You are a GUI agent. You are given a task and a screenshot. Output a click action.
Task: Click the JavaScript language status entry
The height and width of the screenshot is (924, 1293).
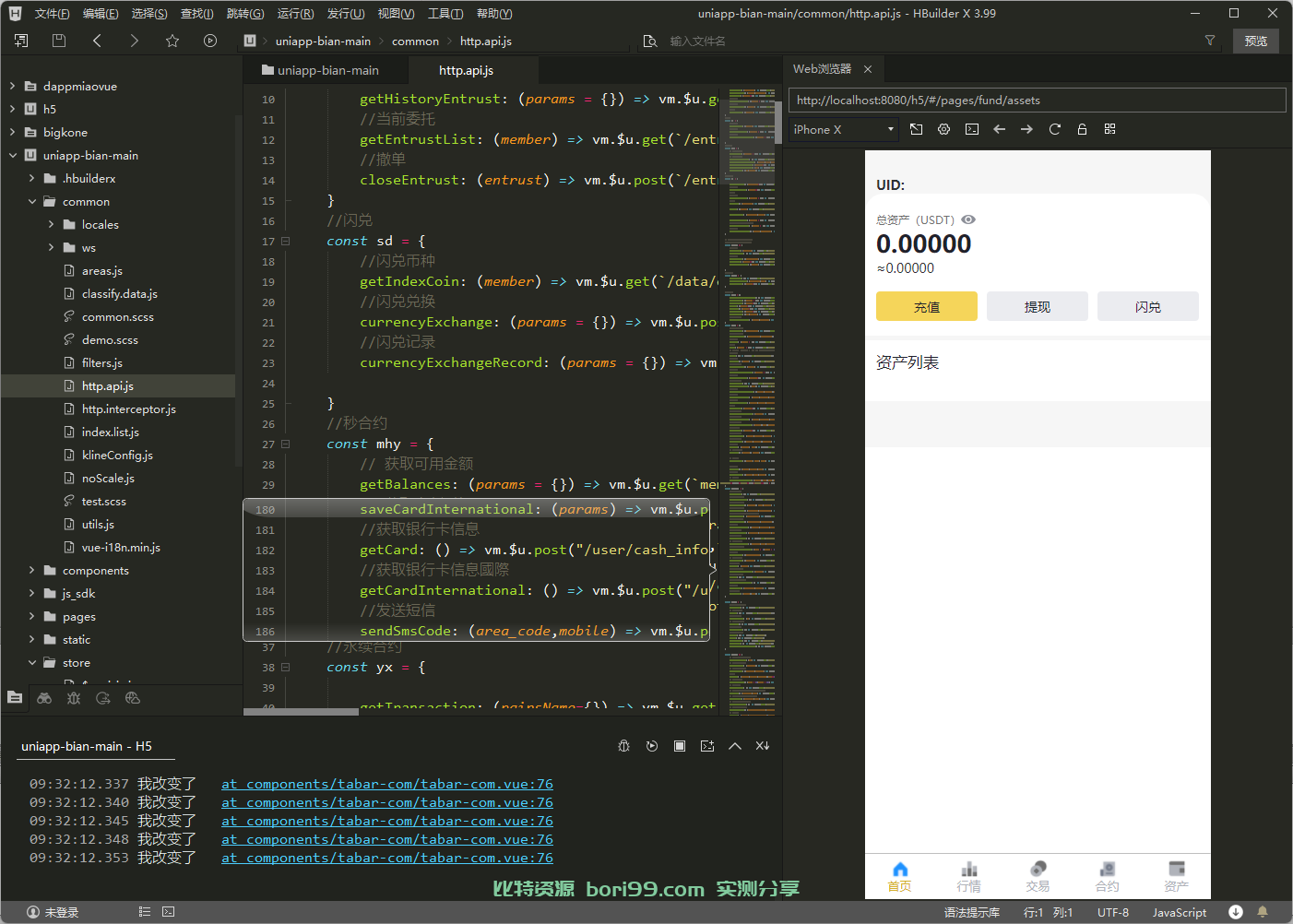[x=1180, y=912]
